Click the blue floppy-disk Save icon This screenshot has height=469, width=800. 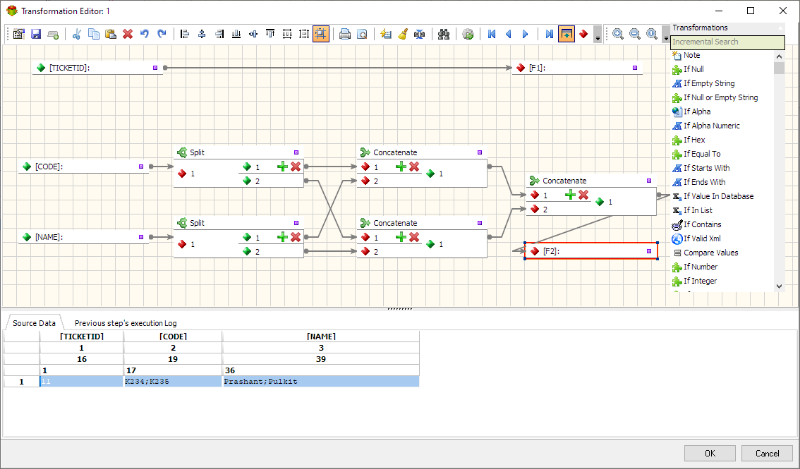36,34
